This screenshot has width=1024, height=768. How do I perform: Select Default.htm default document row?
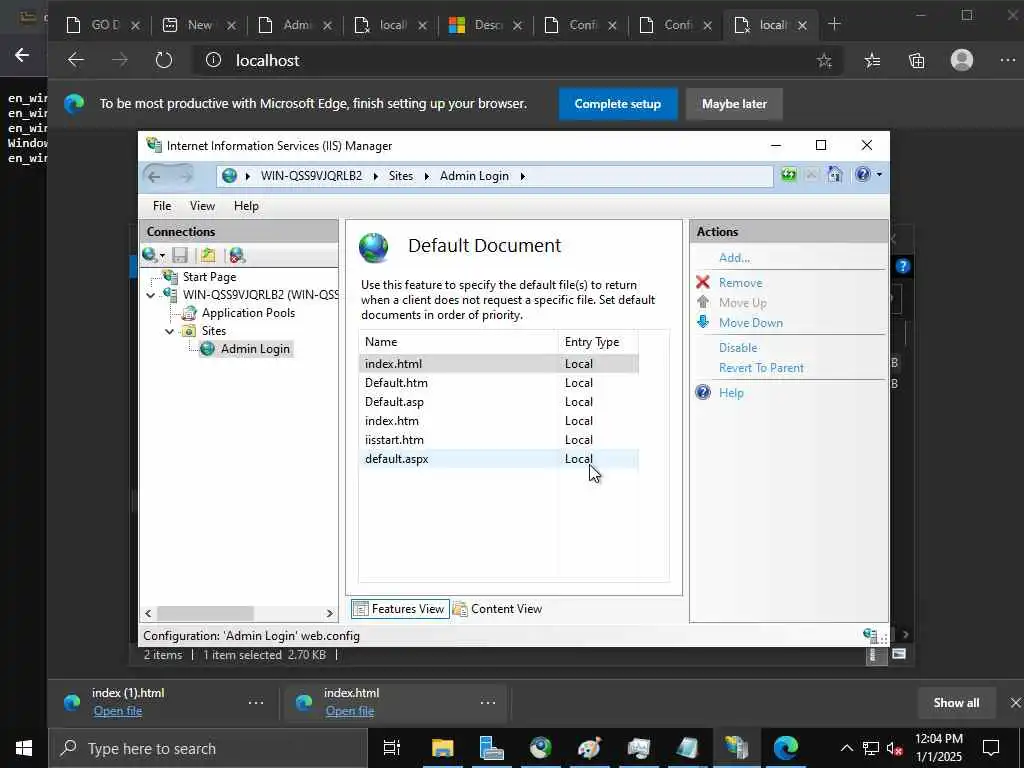coord(499,383)
